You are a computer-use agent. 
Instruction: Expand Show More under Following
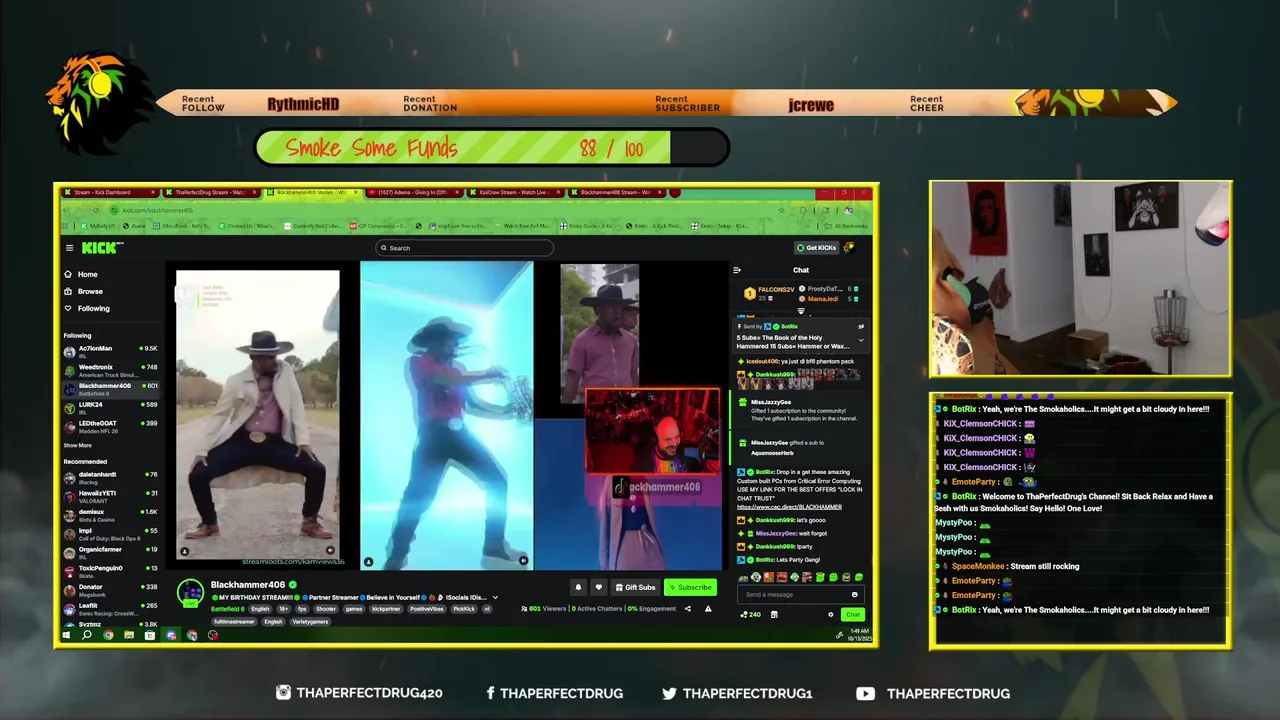coord(78,445)
